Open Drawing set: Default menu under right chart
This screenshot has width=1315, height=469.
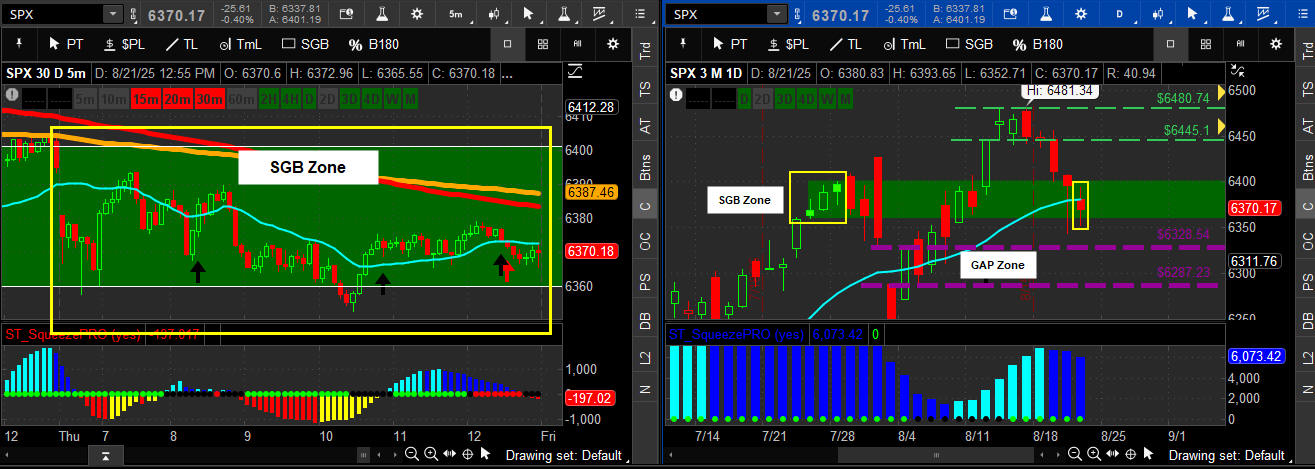[x=1229, y=455]
